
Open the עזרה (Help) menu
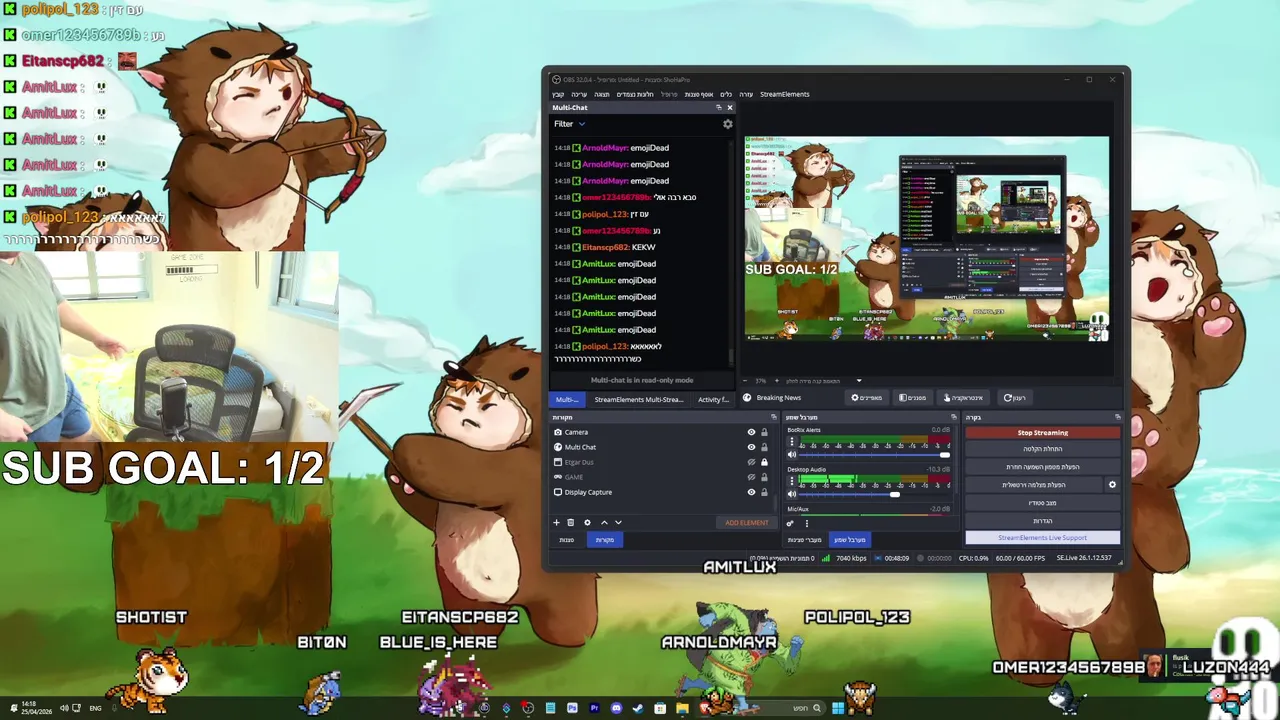(x=746, y=94)
